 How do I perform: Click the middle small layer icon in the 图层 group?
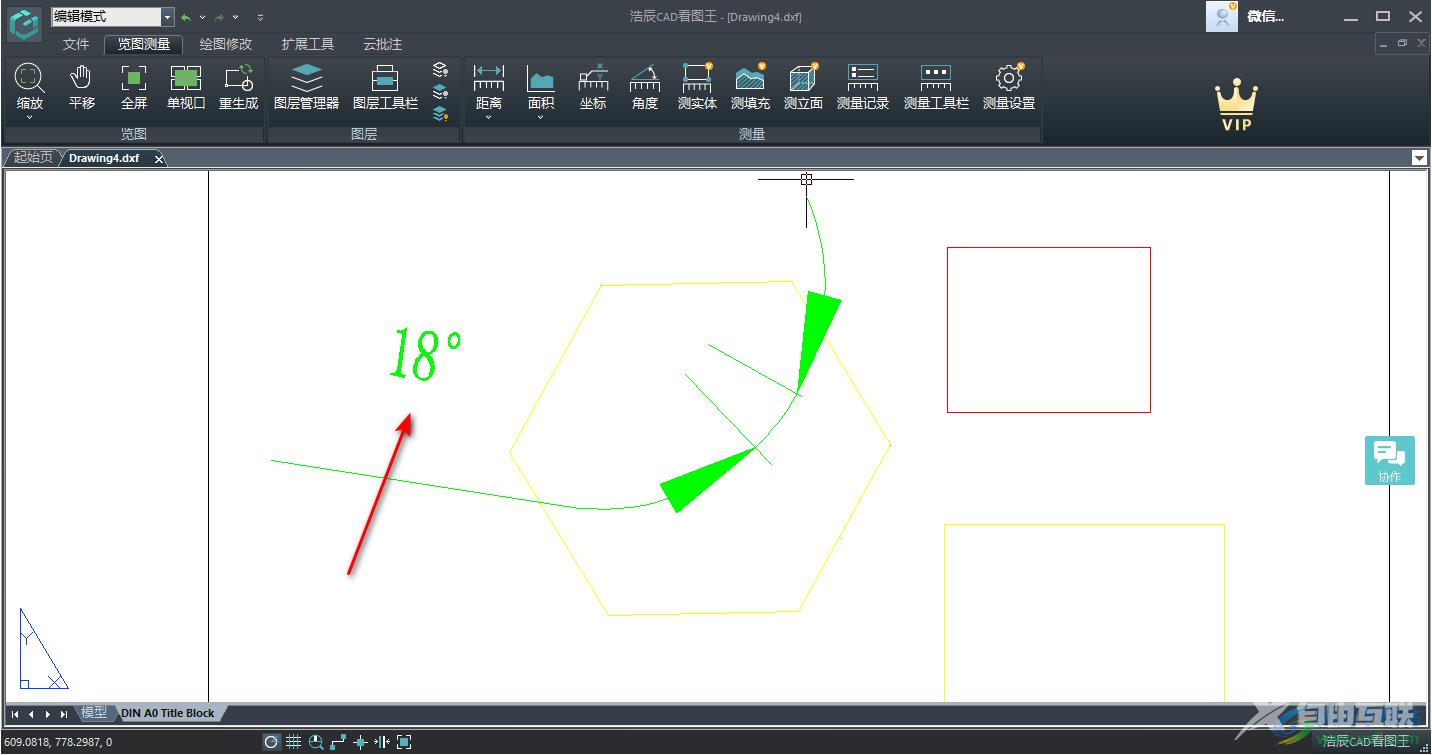tap(440, 92)
